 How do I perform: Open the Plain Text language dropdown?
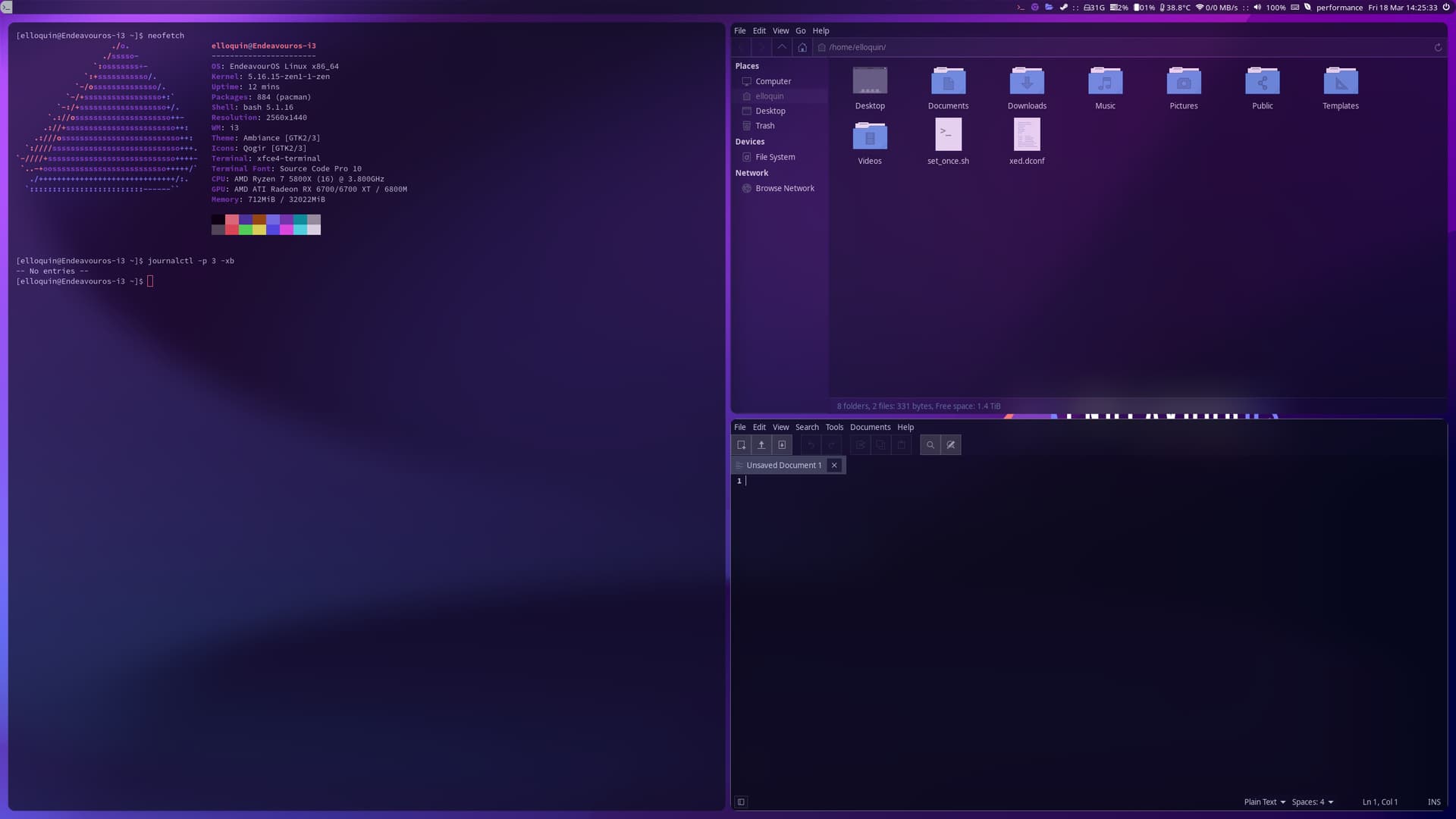(1264, 802)
